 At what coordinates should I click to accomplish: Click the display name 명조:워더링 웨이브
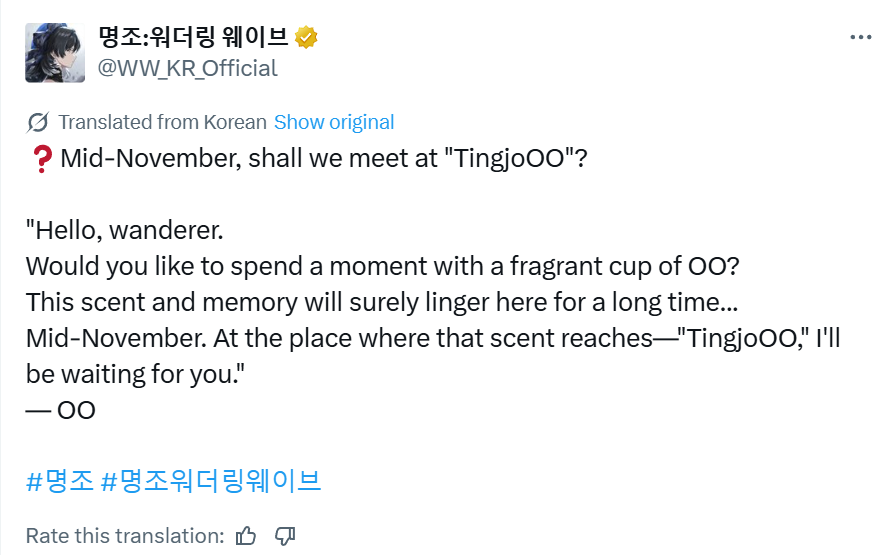point(191,38)
